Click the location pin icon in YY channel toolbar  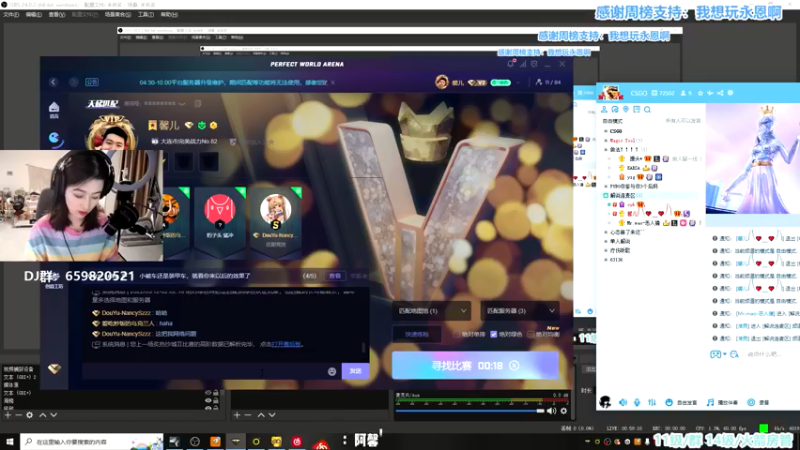tap(626, 109)
